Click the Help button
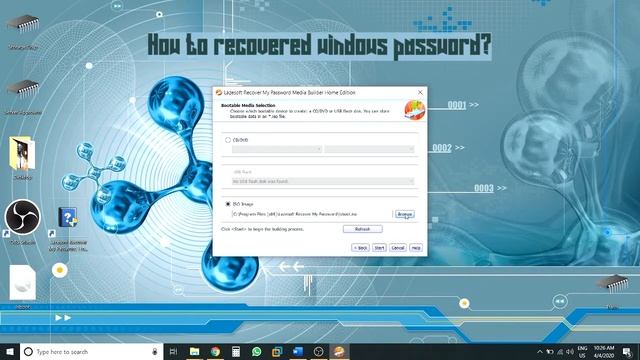This screenshot has width=640, height=360. click(416, 248)
